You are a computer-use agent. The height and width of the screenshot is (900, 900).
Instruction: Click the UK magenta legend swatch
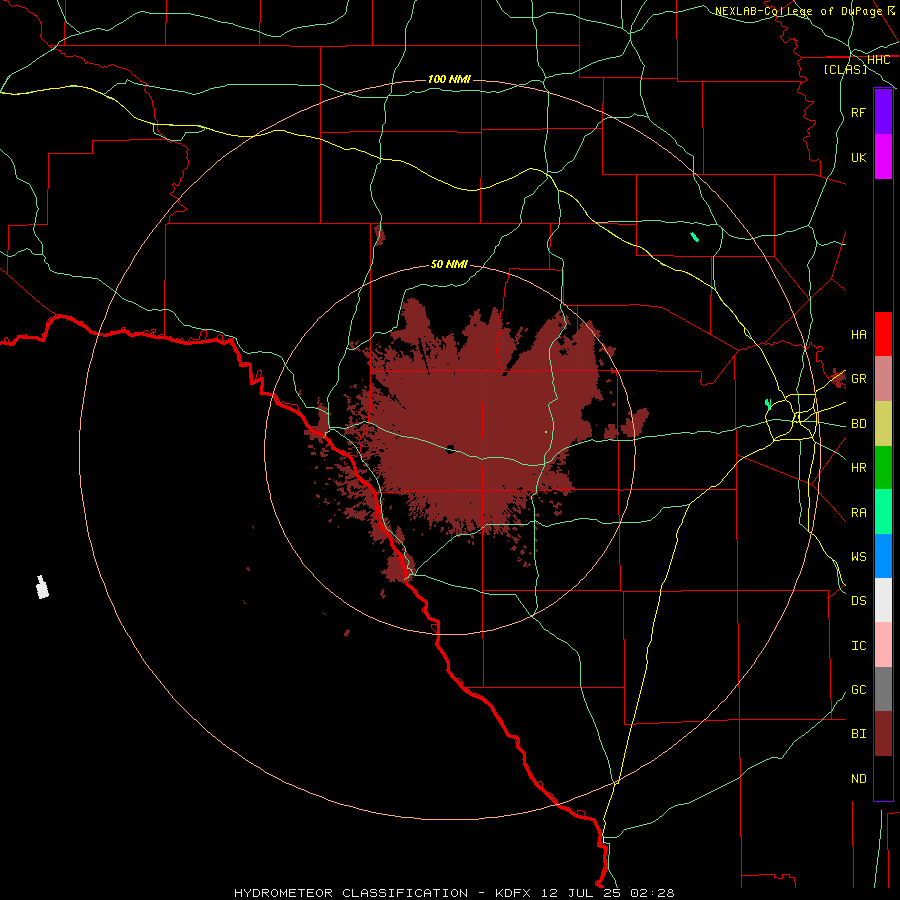pos(883,157)
